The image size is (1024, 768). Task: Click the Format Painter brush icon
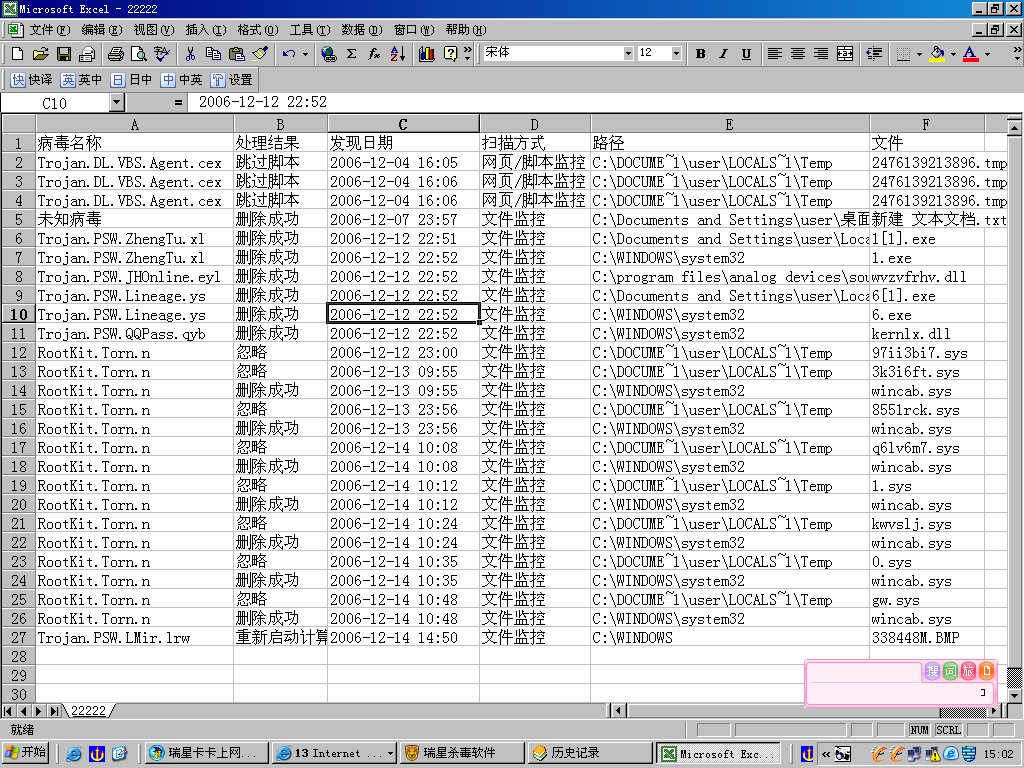click(260, 54)
